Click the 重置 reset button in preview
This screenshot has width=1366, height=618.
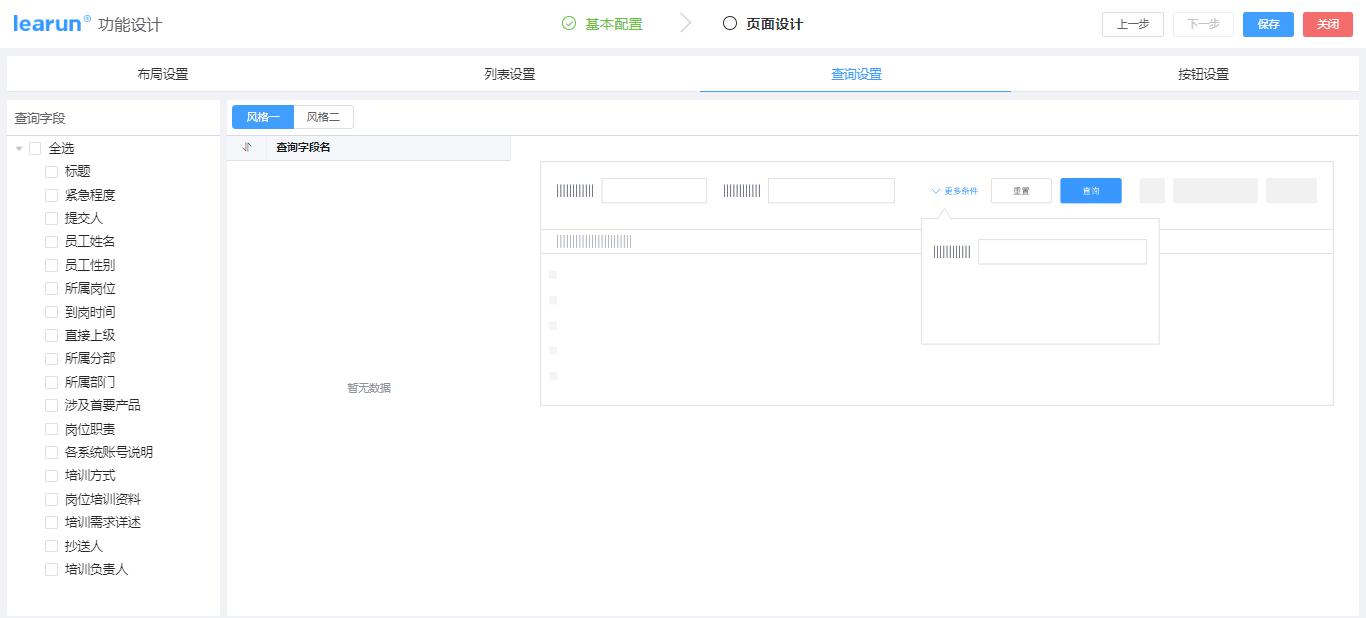1020,190
